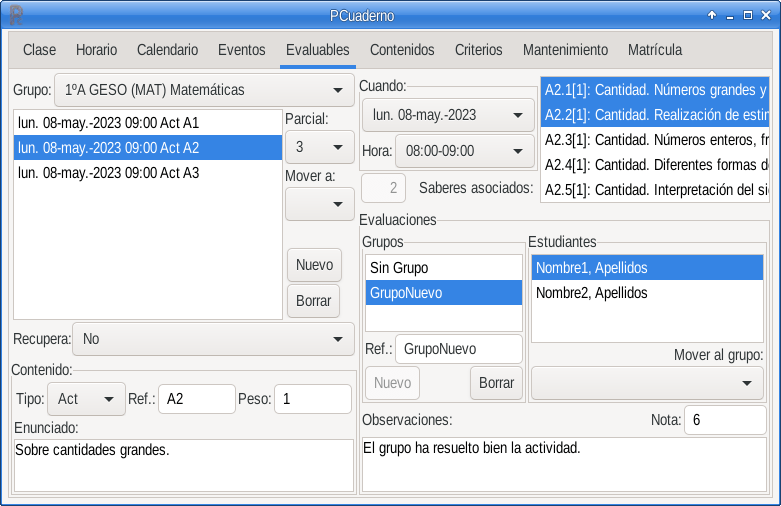Switch to the Contenidos tab
Image resolution: width=781 pixels, height=506 pixels.
(x=402, y=50)
